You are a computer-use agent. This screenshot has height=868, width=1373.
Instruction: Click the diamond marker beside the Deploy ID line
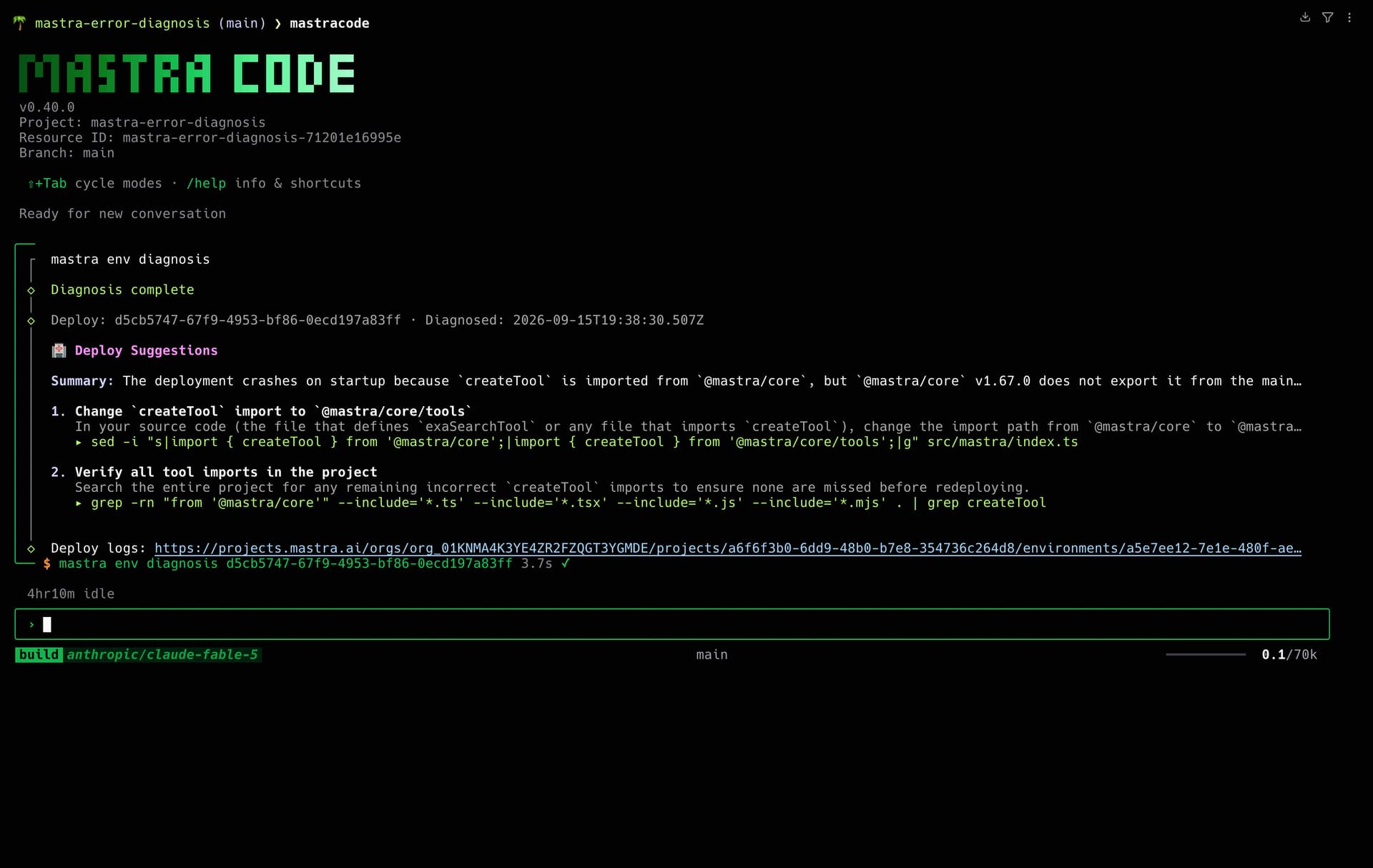click(31, 321)
